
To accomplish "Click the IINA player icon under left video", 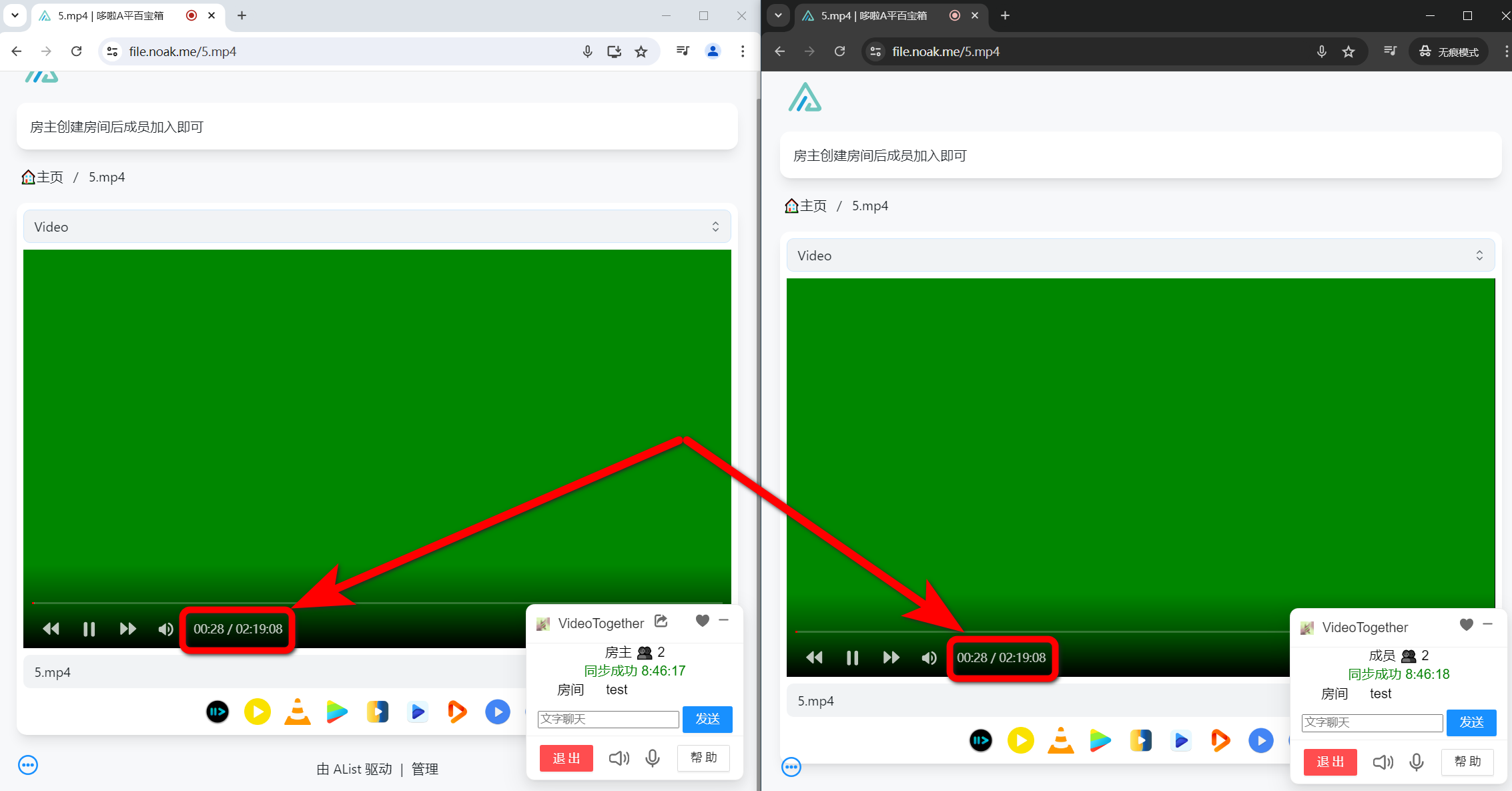I will (x=218, y=712).
